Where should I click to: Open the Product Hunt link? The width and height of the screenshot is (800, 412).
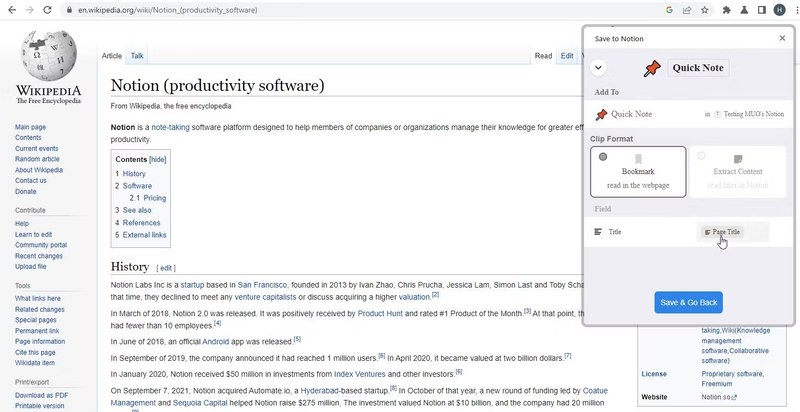[380, 314]
